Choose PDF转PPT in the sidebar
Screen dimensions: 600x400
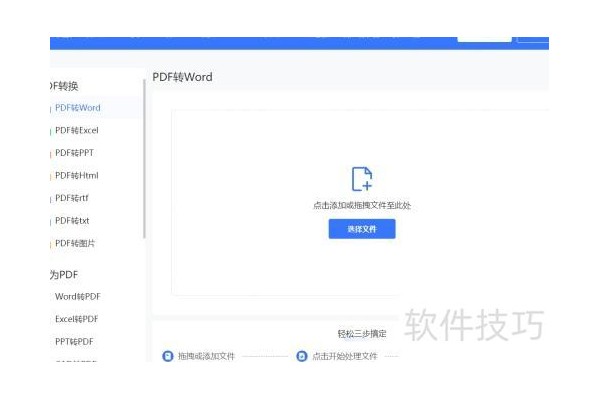tap(74, 153)
